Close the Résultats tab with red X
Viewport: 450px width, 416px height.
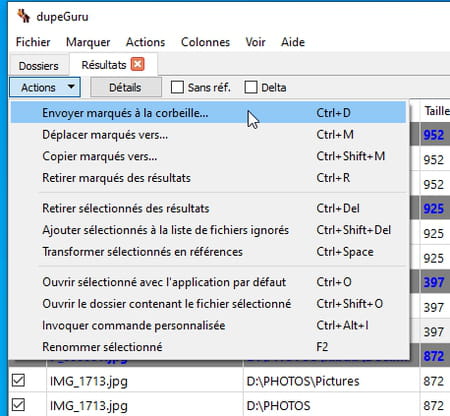pos(137,64)
